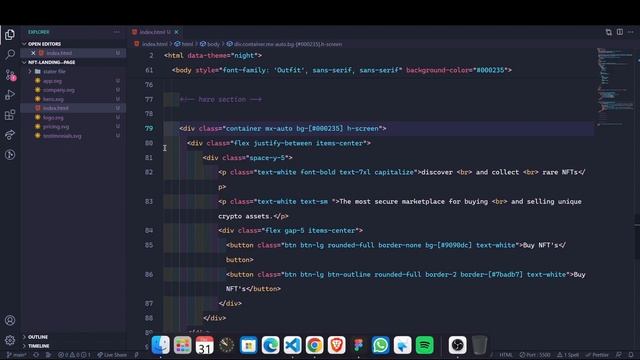Open Source Control view with pending badge
The width and height of the screenshot is (640, 360).
click(10, 75)
